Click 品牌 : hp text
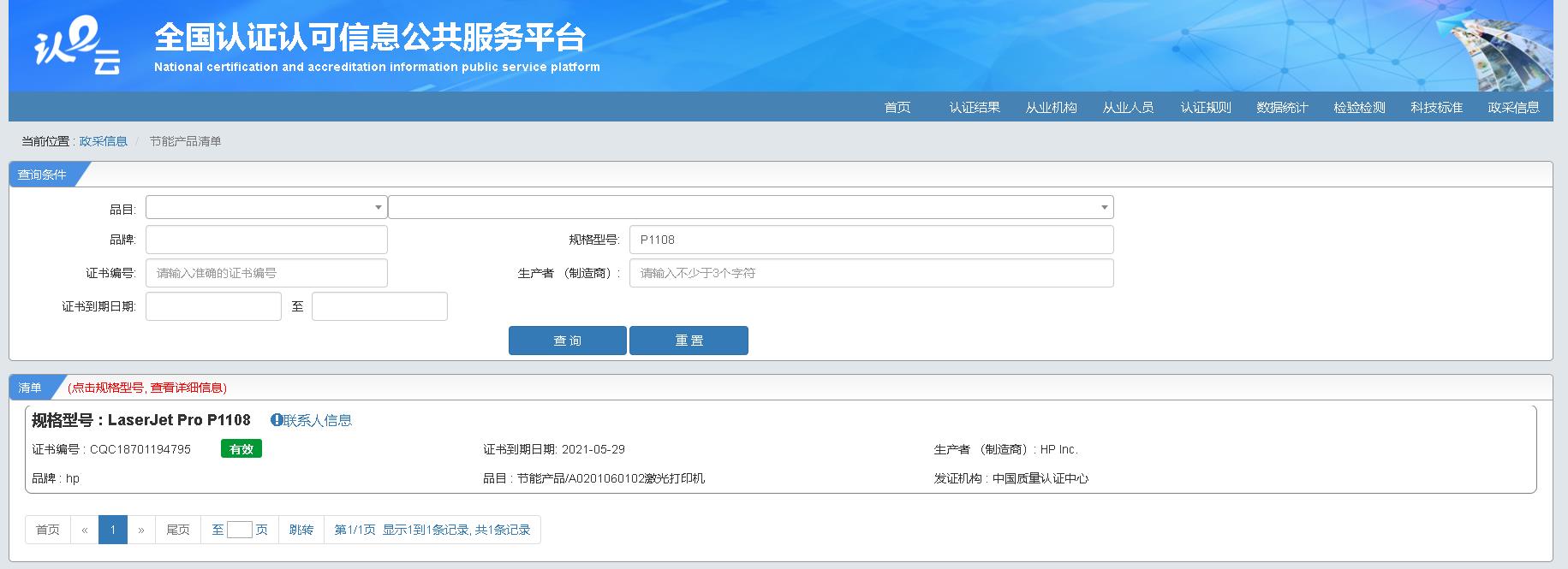Screen dimensions: 1568x569 (56, 478)
